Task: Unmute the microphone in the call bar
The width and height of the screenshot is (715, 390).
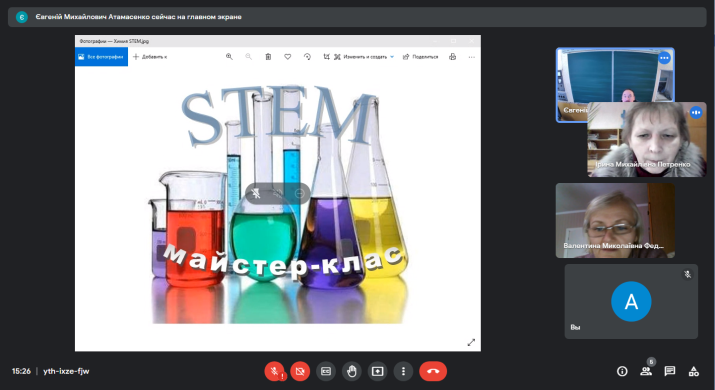Action: coord(275,371)
